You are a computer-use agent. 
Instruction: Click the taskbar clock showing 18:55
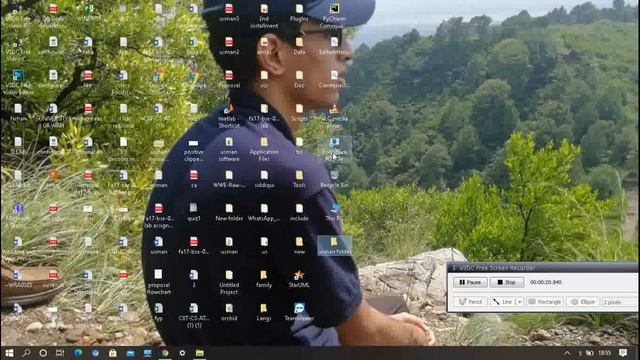[x=605, y=353]
